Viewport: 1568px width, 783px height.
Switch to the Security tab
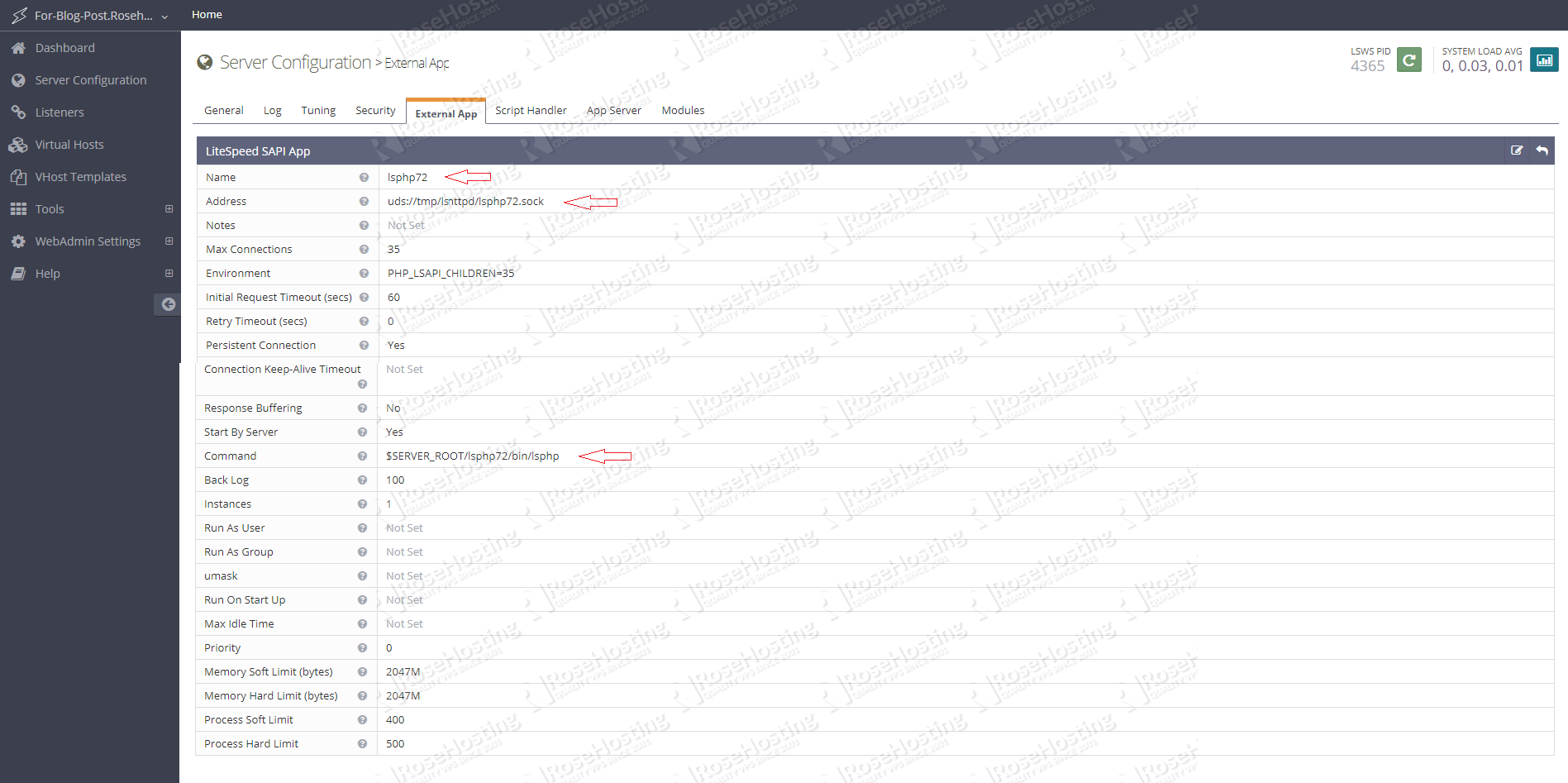[374, 110]
